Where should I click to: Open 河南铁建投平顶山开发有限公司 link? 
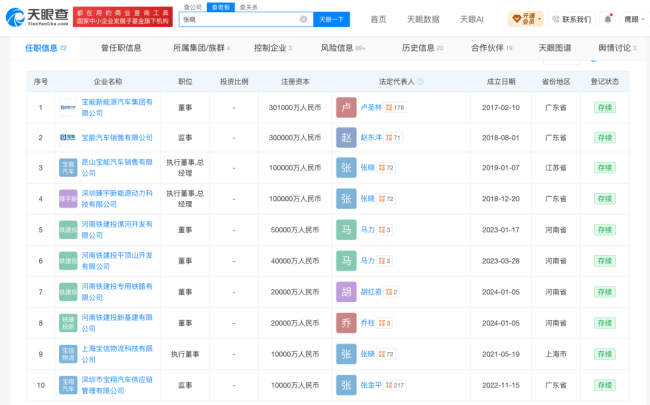point(117,261)
